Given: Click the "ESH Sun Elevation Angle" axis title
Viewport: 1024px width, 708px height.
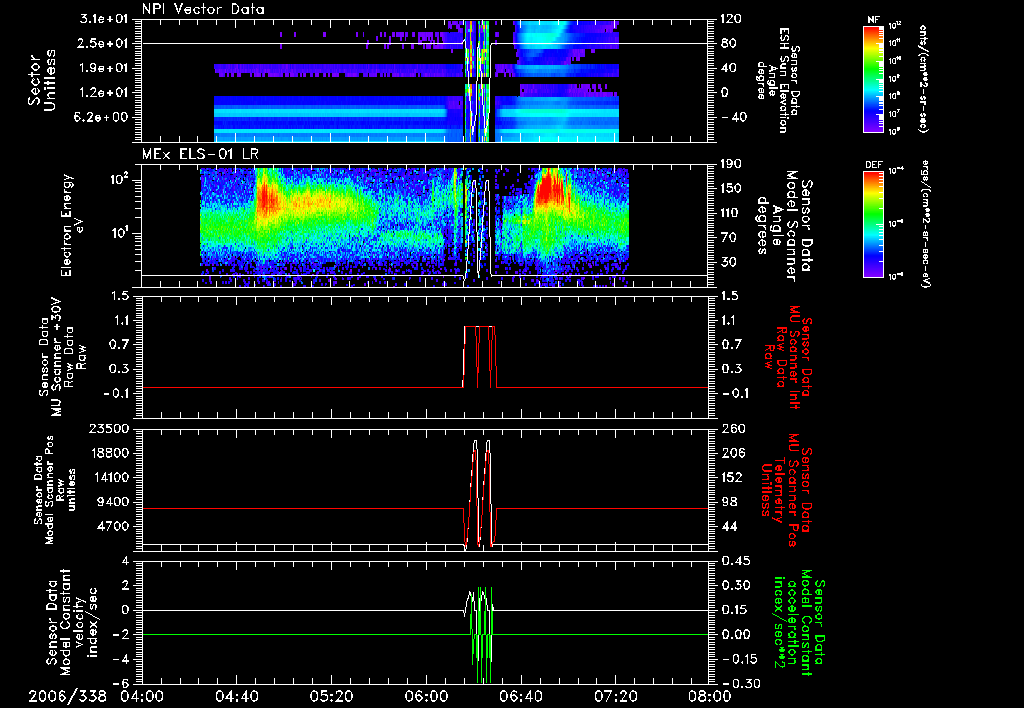Looking at the screenshot, I should (778, 80).
